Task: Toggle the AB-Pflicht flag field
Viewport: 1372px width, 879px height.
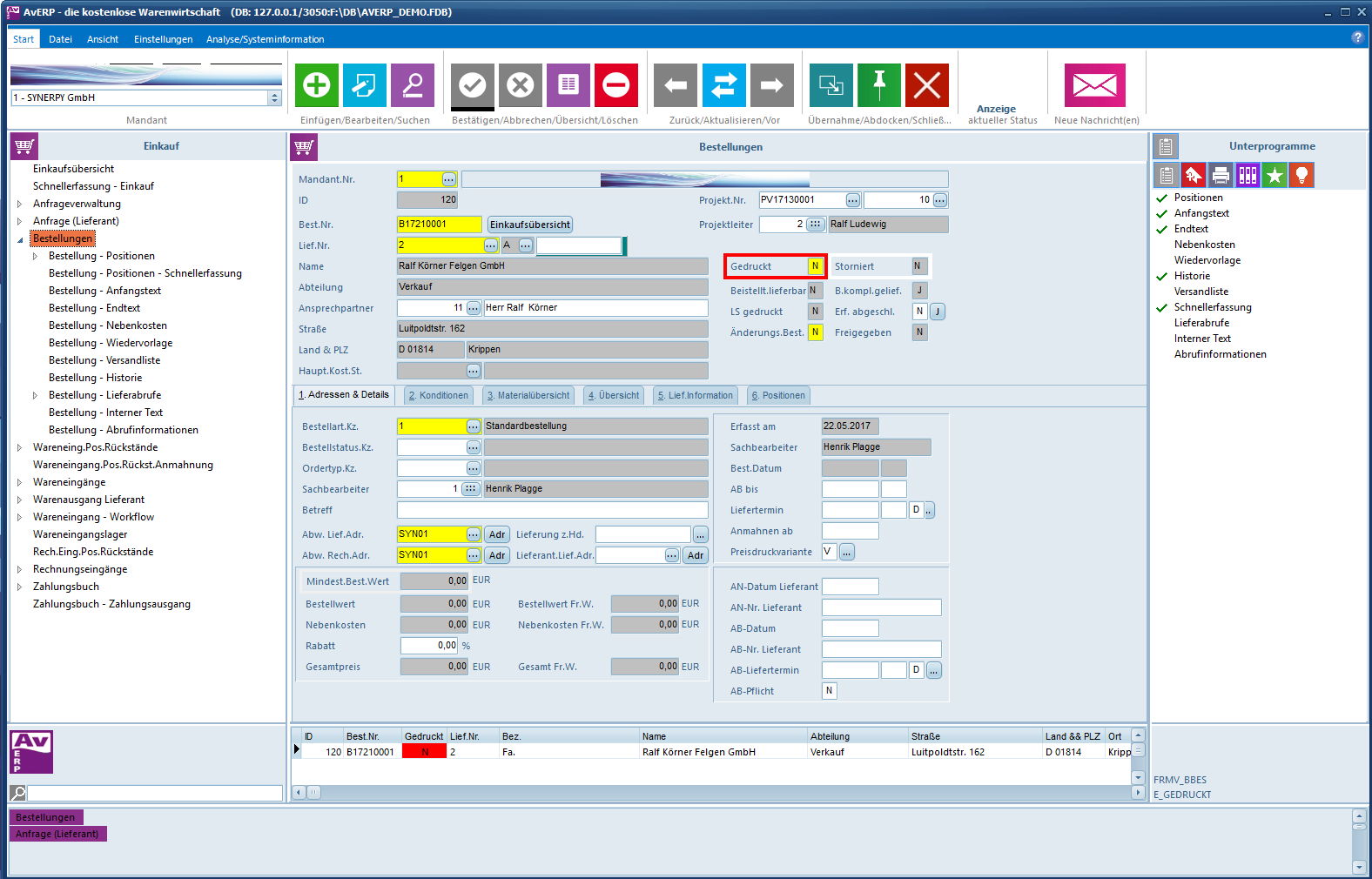Action: click(829, 691)
